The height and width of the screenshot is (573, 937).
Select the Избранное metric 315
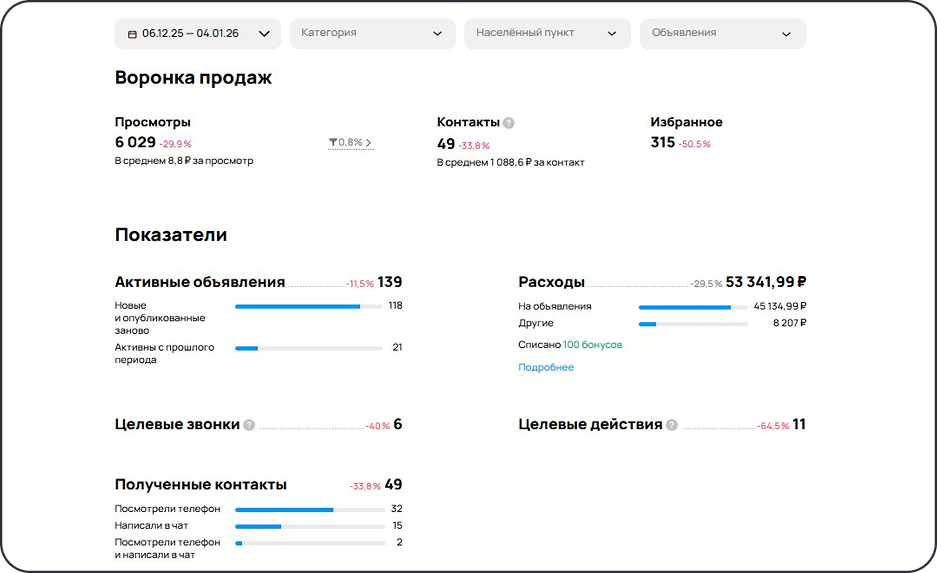663,143
